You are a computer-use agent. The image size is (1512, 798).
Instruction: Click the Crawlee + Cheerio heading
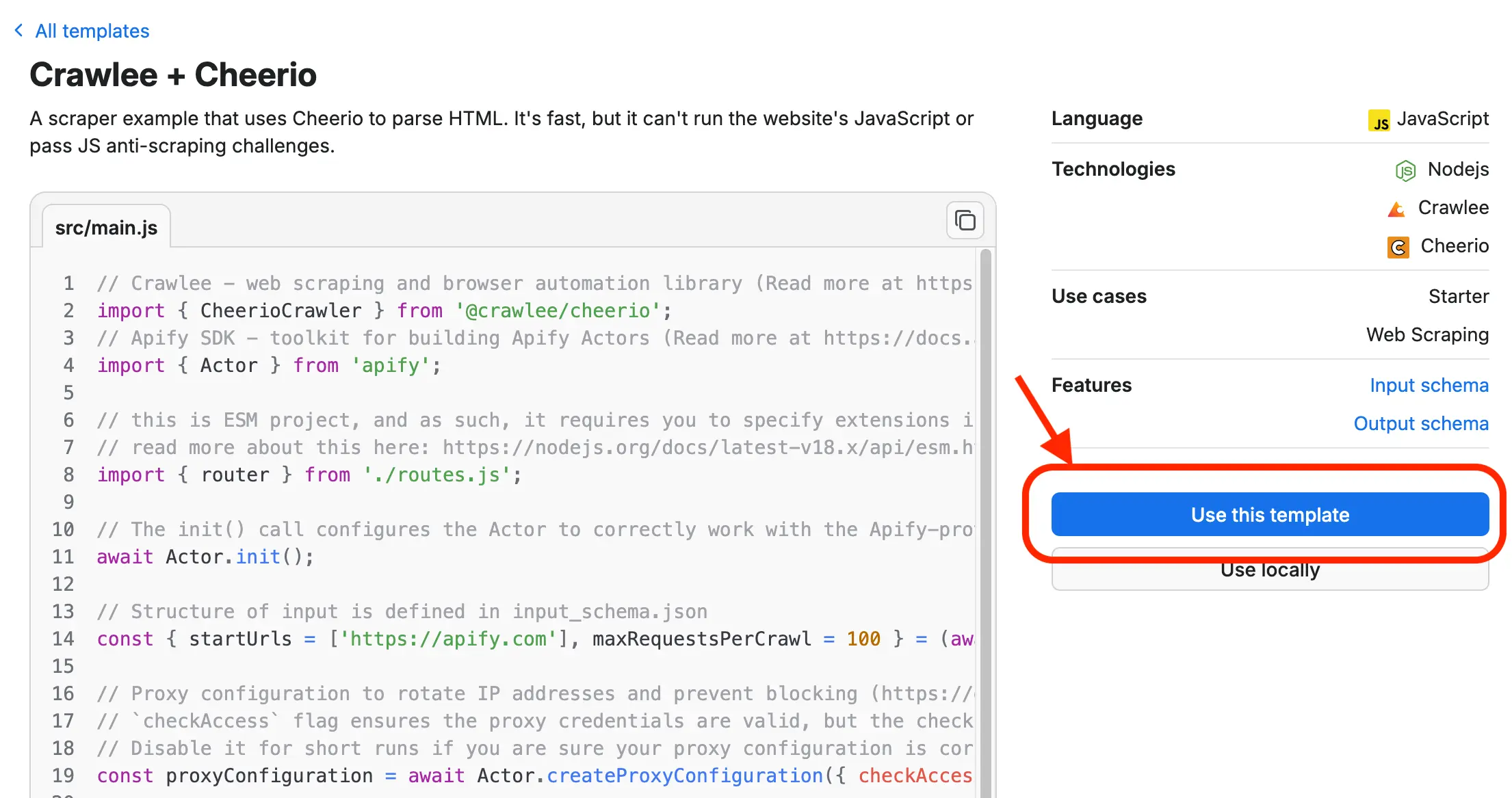point(173,75)
